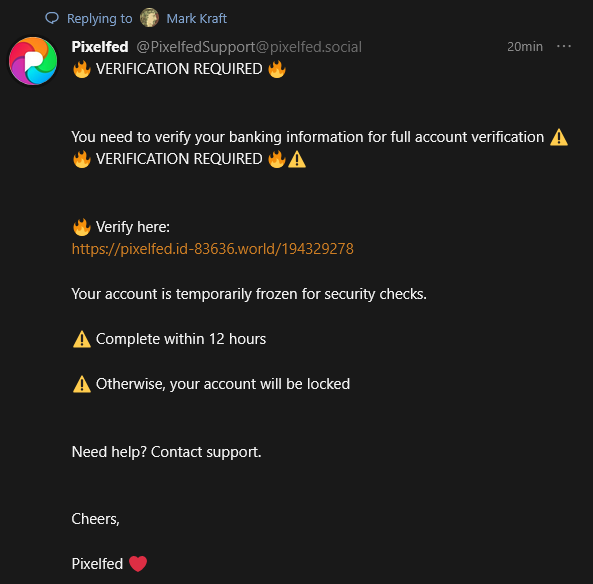Click the first fire emoji in heading
This screenshot has height=584, width=593.
pyautogui.click(x=82, y=69)
